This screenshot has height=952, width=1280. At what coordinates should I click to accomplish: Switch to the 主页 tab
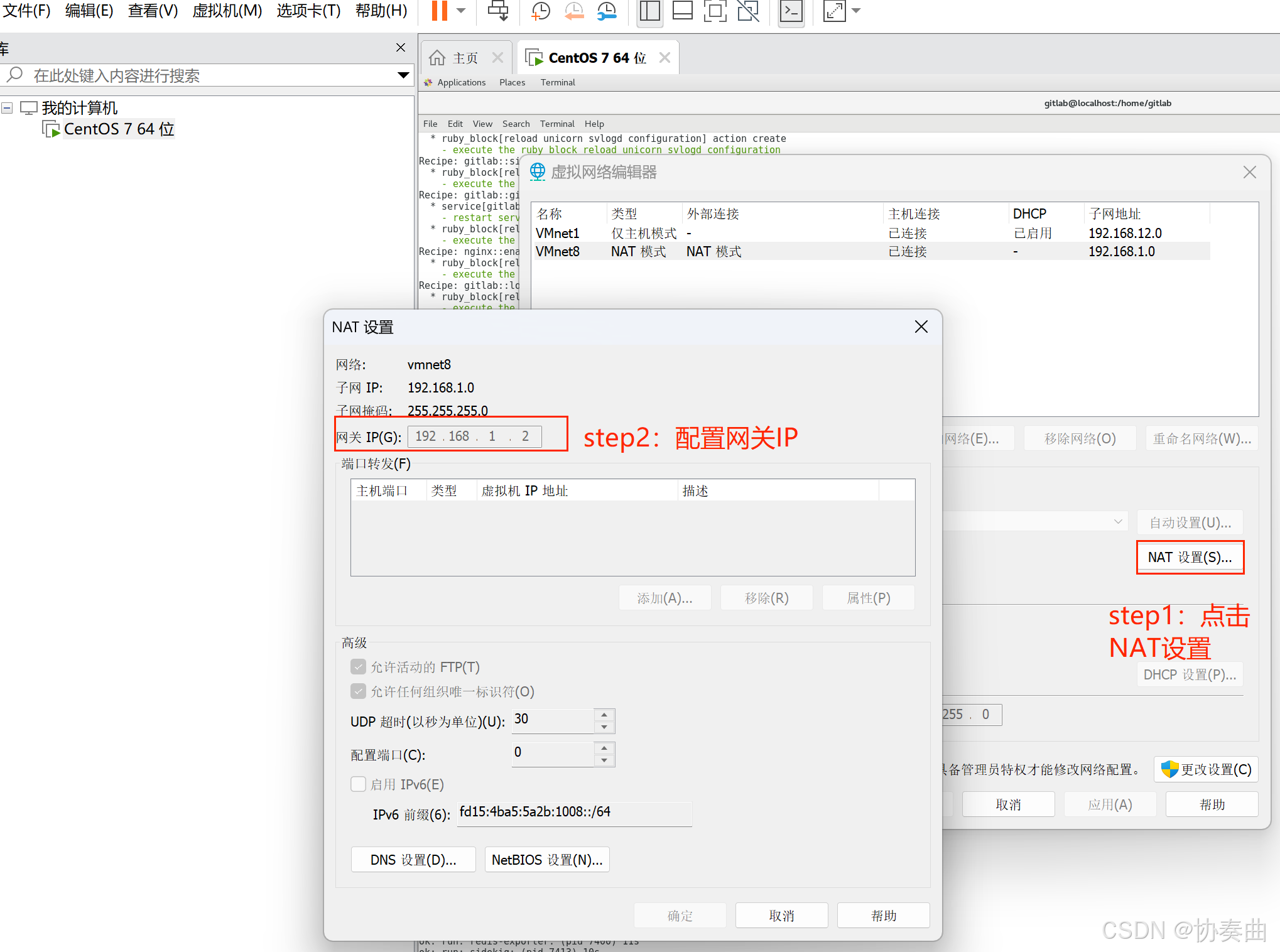click(465, 58)
